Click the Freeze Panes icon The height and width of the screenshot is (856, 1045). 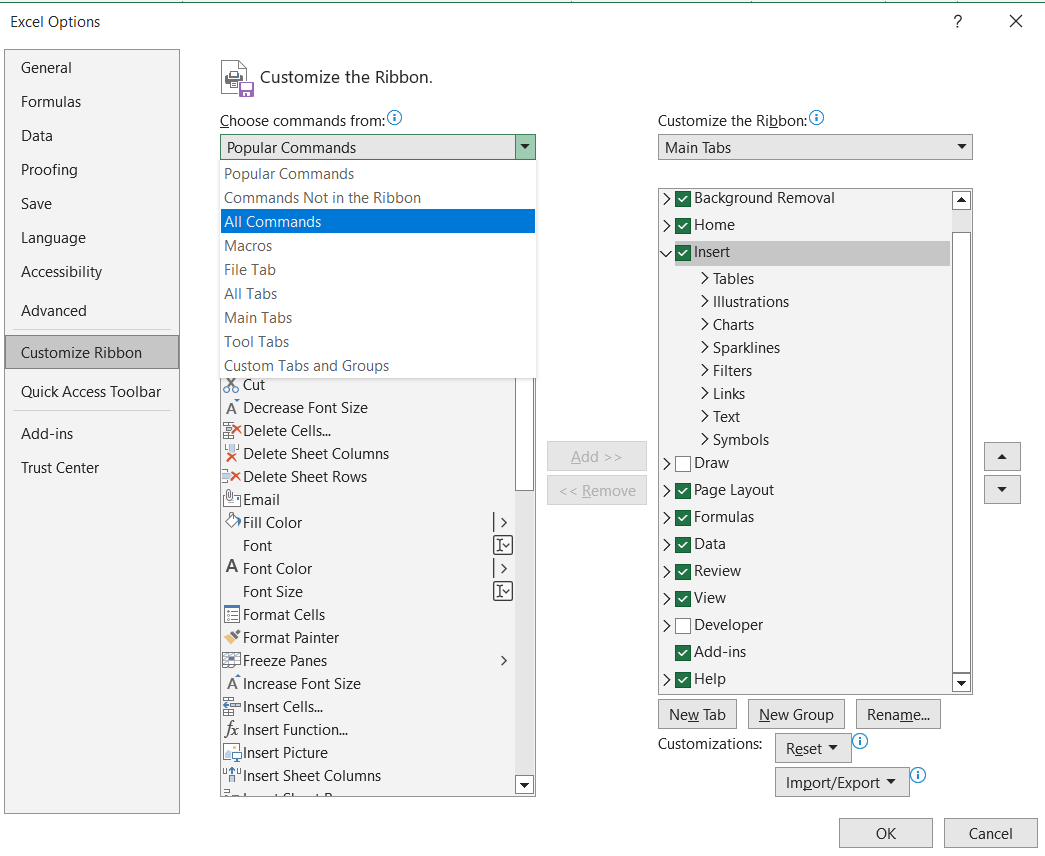tap(231, 660)
